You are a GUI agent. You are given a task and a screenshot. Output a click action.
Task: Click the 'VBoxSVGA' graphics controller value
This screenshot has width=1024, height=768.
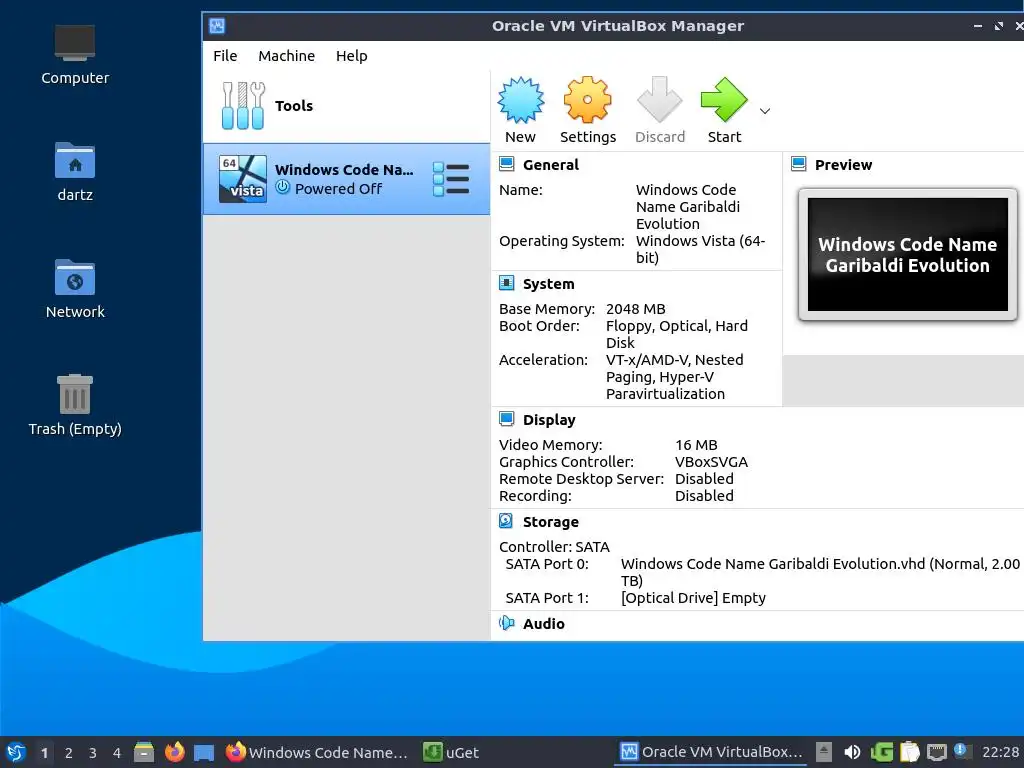[x=711, y=462]
